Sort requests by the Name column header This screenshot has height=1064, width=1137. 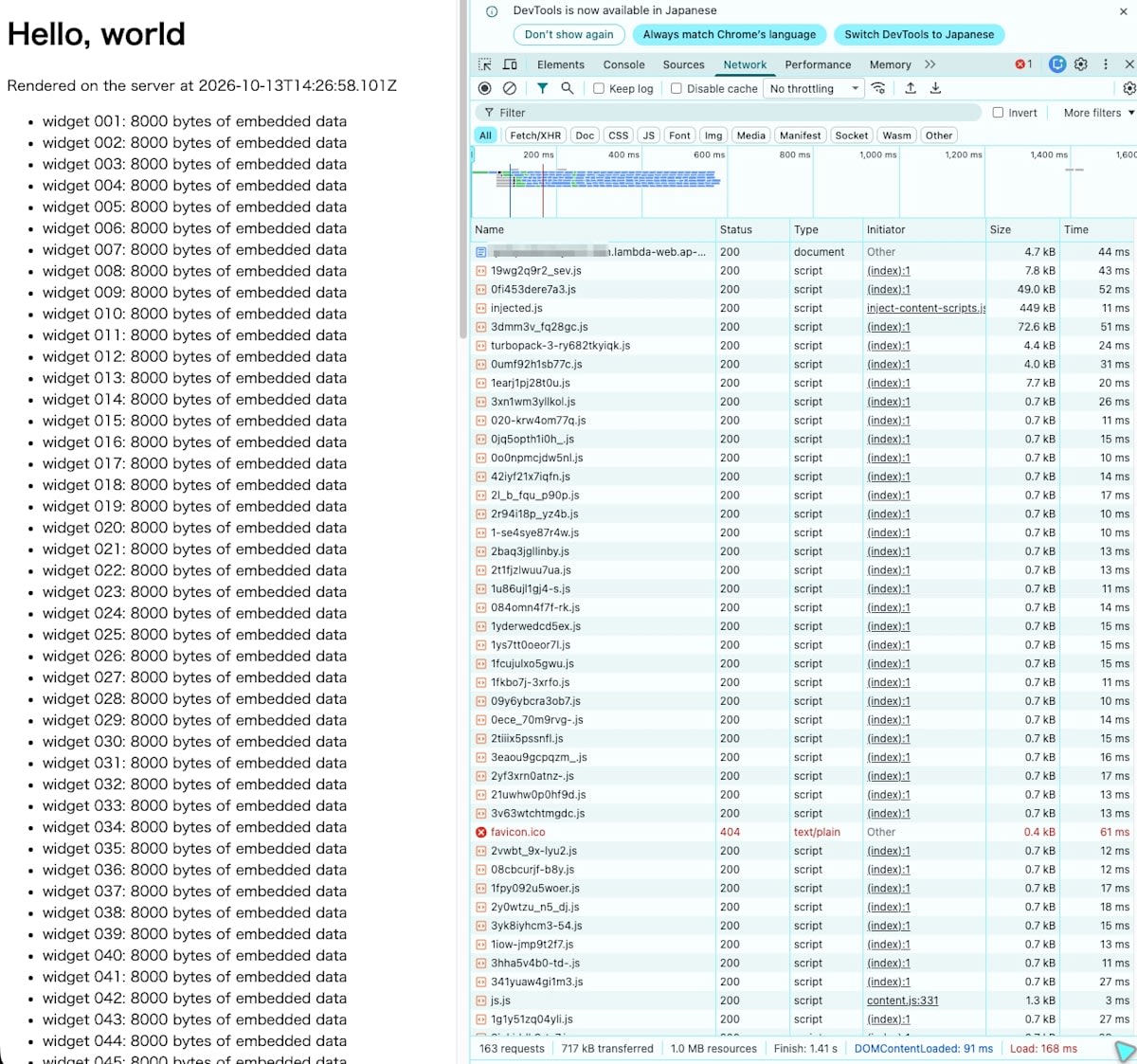pyautogui.click(x=593, y=229)
